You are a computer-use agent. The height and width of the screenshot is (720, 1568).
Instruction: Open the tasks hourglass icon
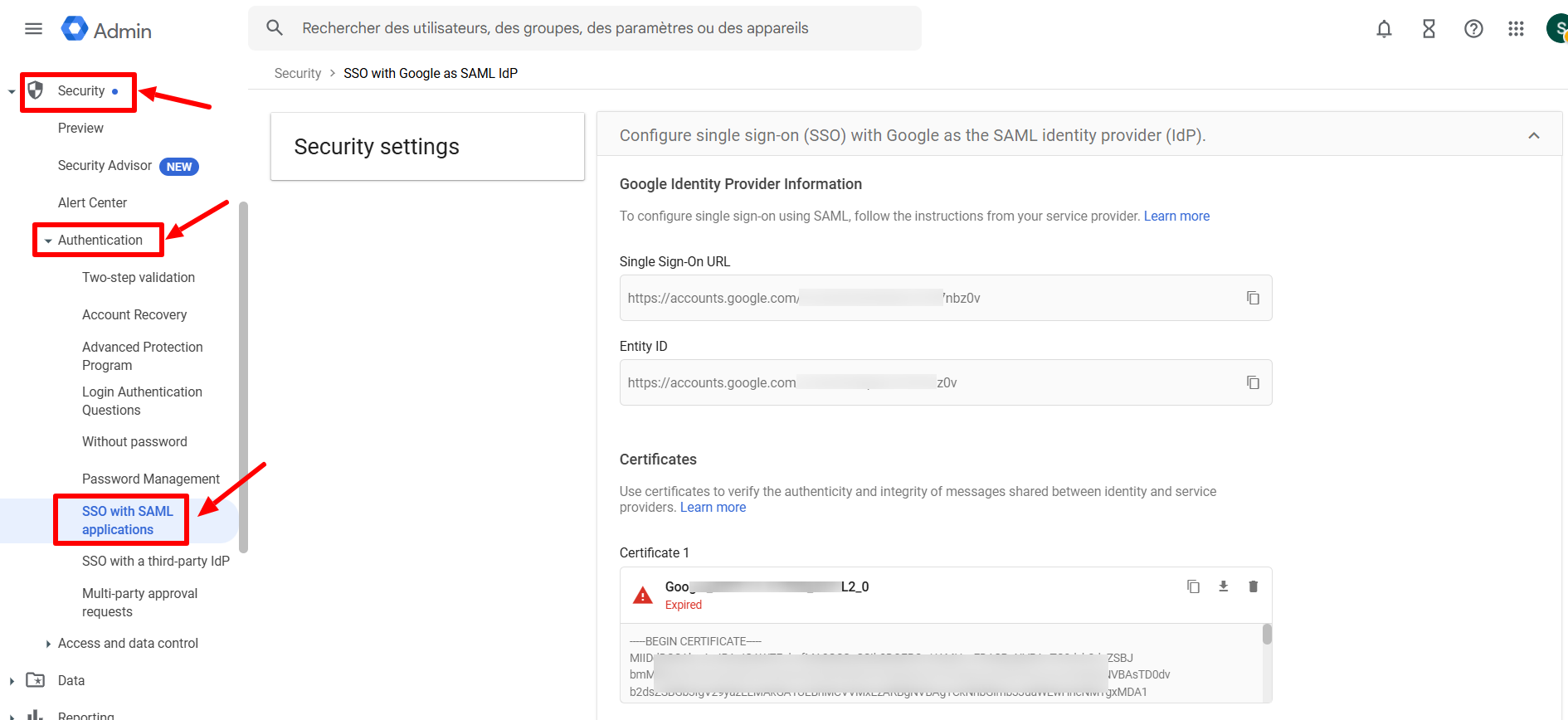tap(1429, 29)
